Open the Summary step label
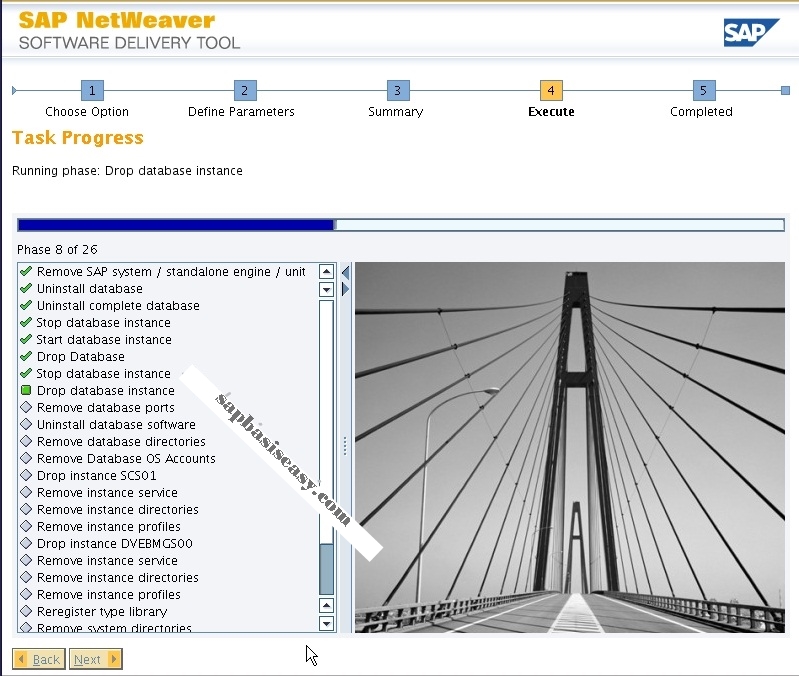799x676 pixels. pos(396,112)
